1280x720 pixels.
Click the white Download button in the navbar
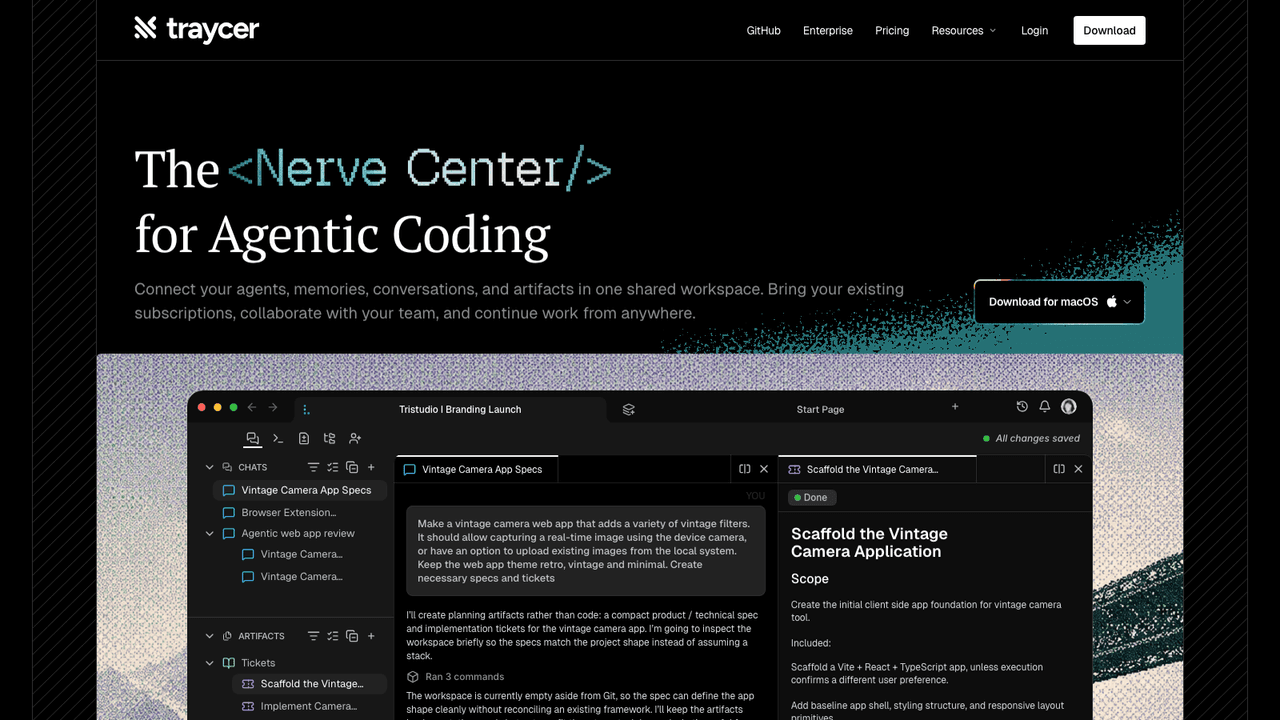click(1109, 30)
